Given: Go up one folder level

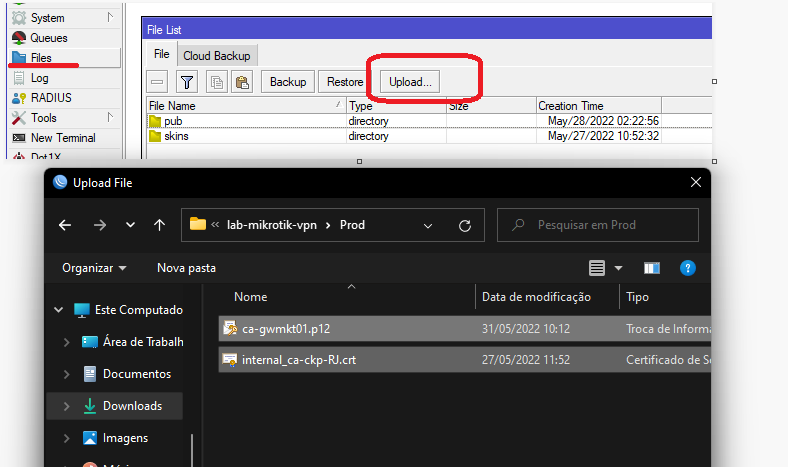Looking at the screenshot, I should (159, 225).
